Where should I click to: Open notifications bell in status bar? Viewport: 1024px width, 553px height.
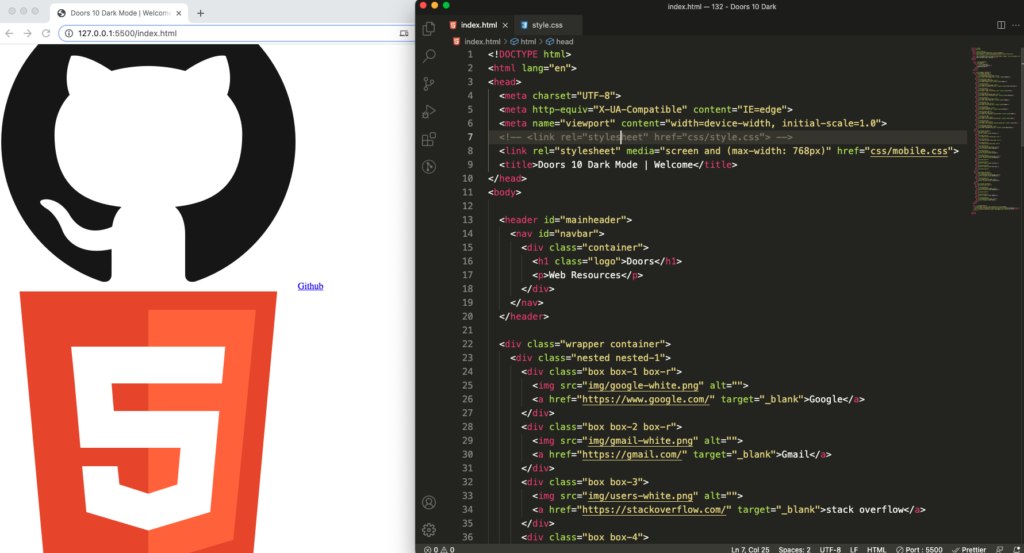pos(1016,549)
